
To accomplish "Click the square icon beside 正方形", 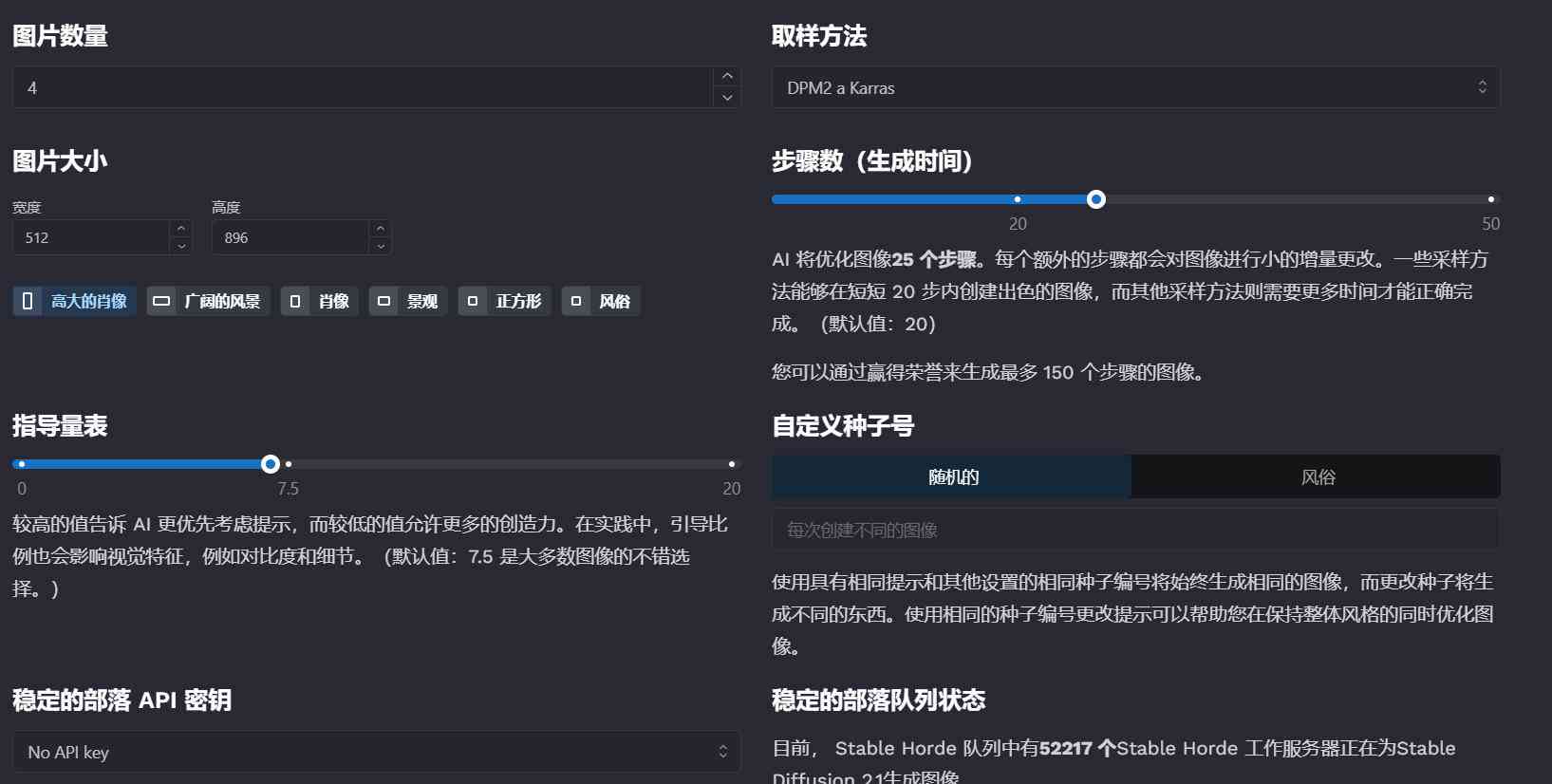I will pos(473,301).
